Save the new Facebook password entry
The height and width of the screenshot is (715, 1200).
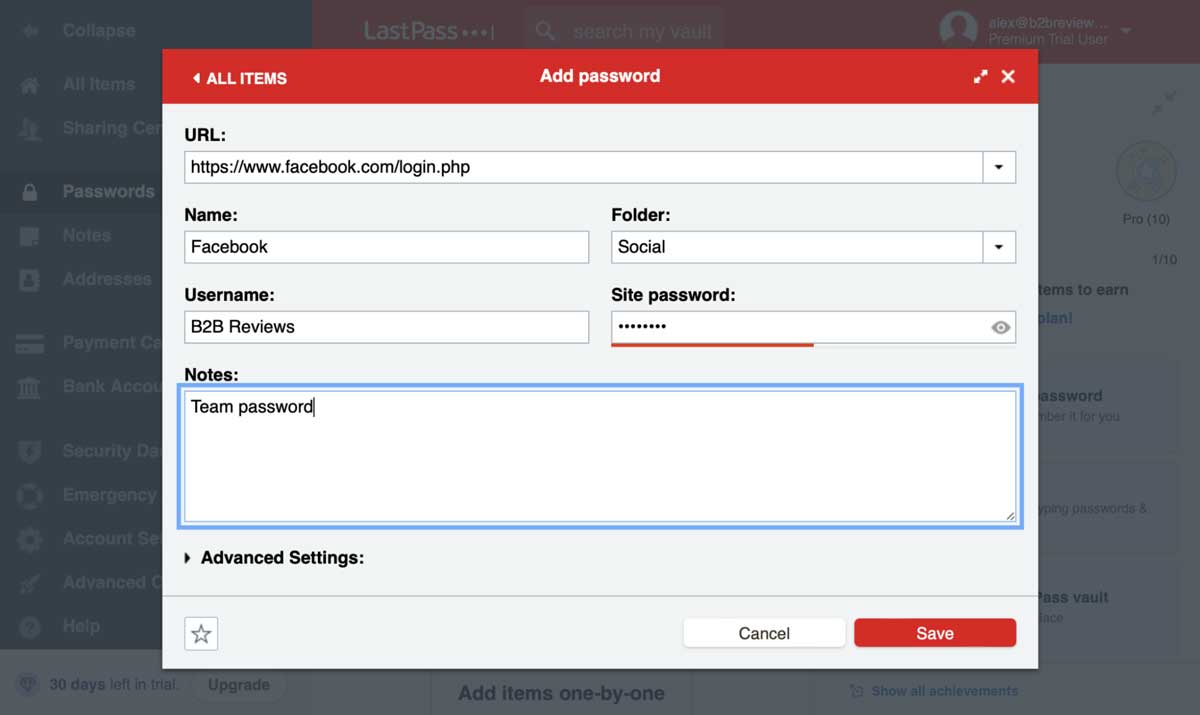coord(934,632)
